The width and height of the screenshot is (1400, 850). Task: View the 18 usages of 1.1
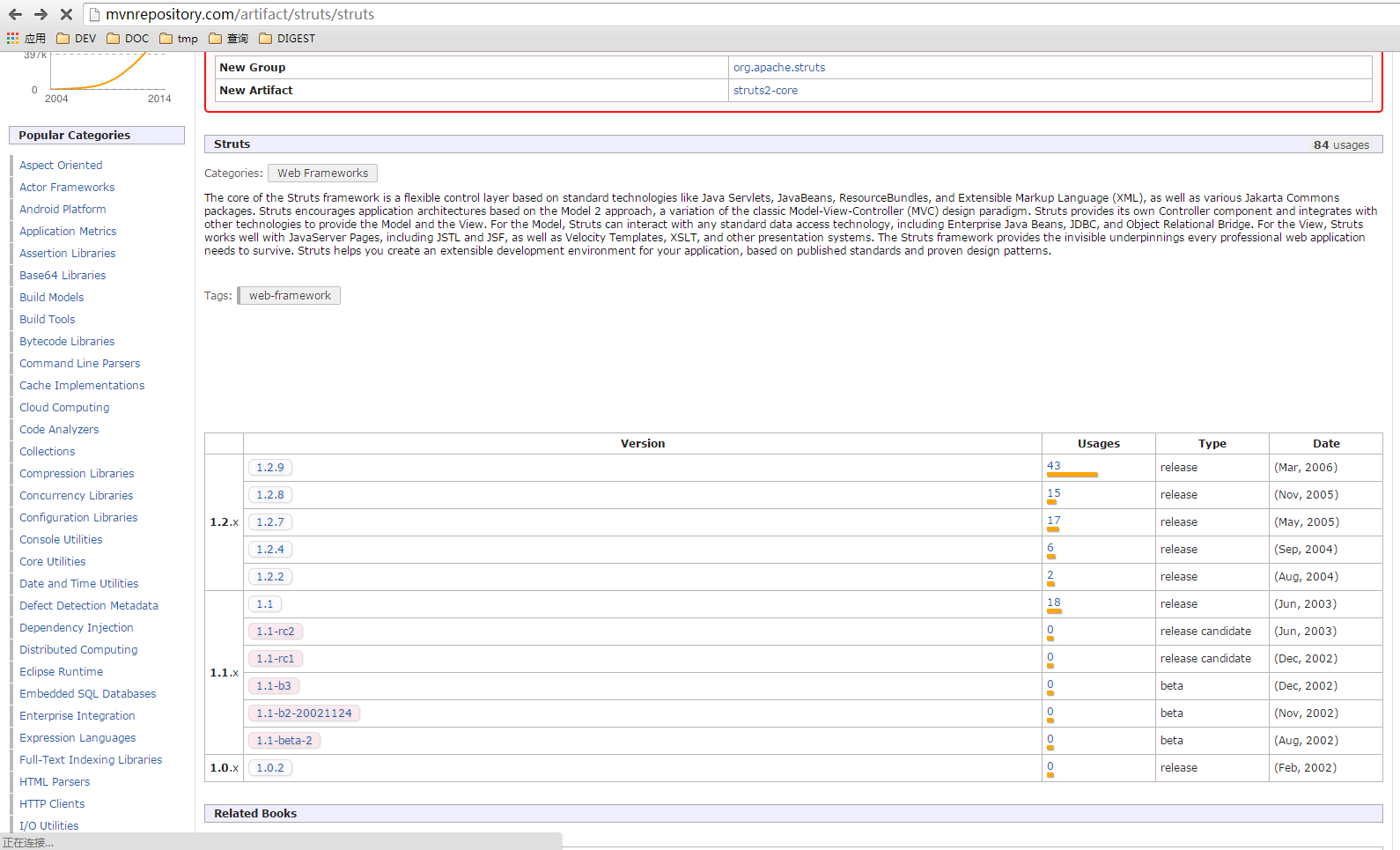tap(1054, 602)
